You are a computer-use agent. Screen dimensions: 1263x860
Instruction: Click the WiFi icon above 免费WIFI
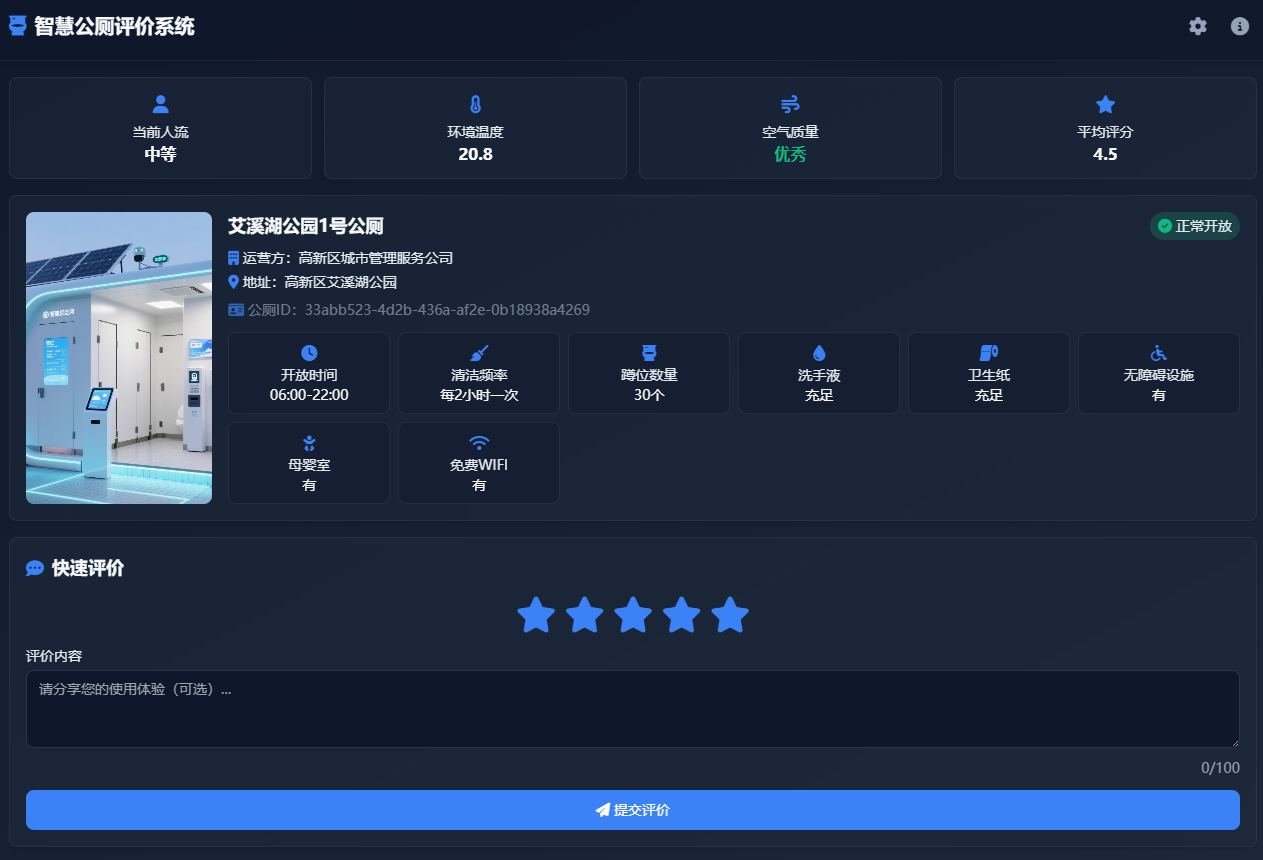(x=479, y=442)
